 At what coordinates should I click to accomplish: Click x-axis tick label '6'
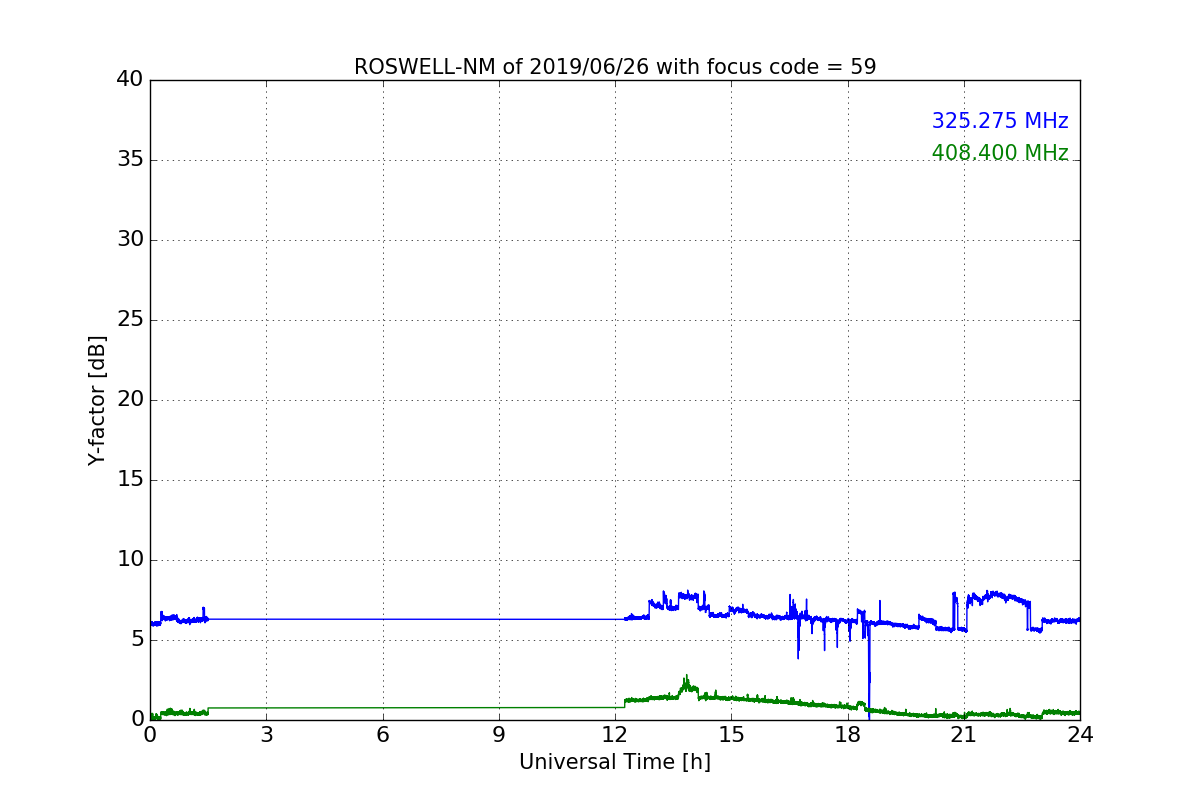point(382,734)
